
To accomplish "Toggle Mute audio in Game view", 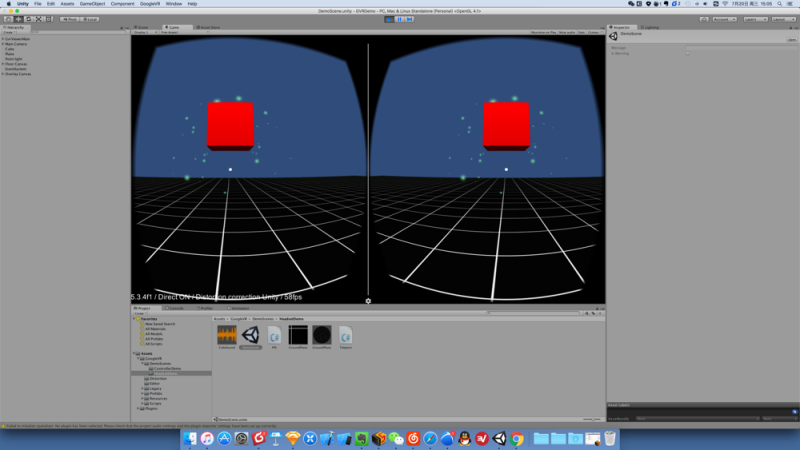I will 566,32.
